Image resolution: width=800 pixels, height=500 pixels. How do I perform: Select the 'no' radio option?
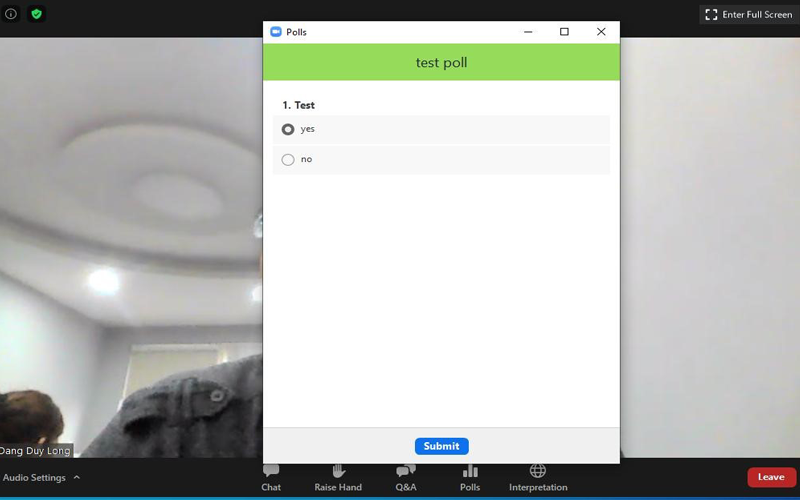(288, 160)
